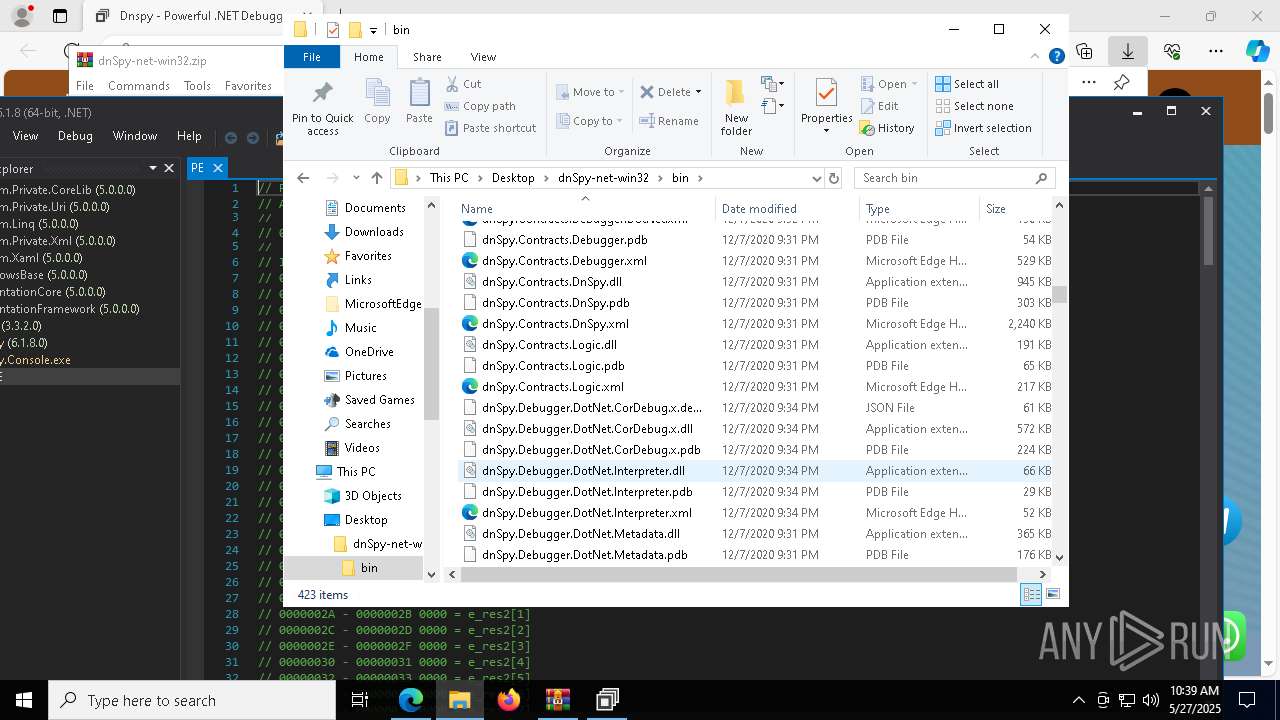This screenshot has width=1280, height=720.
Task: Click Windows Start button
Action: click(x=24, y=700)
